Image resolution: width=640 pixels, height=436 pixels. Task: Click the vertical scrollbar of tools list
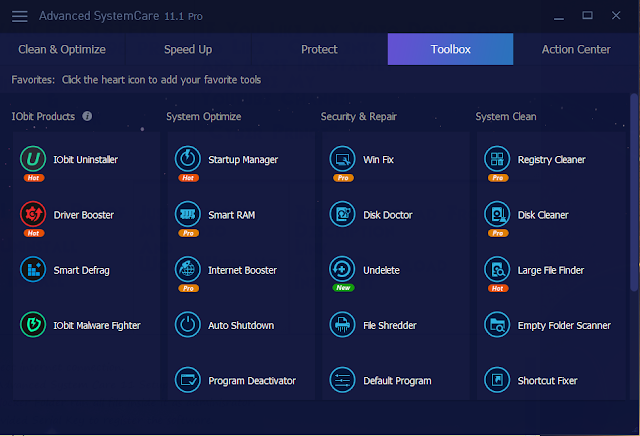click(x=633, y=192)
